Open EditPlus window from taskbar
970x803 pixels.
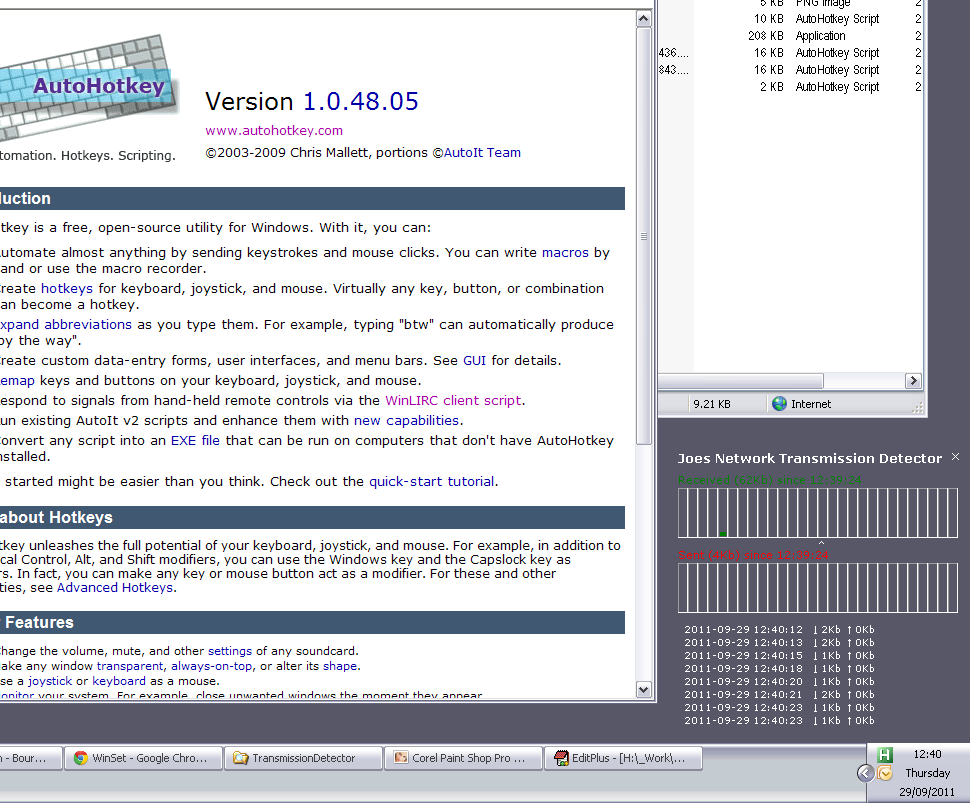coord(622,758)
